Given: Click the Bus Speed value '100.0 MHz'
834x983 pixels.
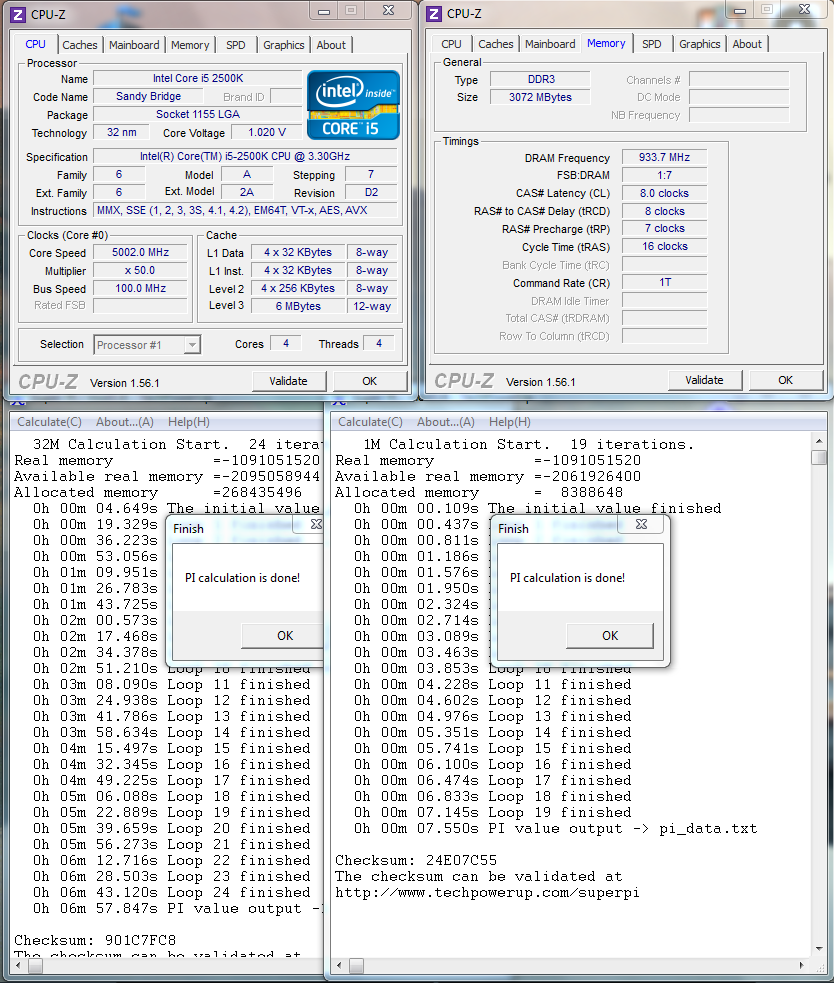Looking at the screenshot, I should click(140, 288).
